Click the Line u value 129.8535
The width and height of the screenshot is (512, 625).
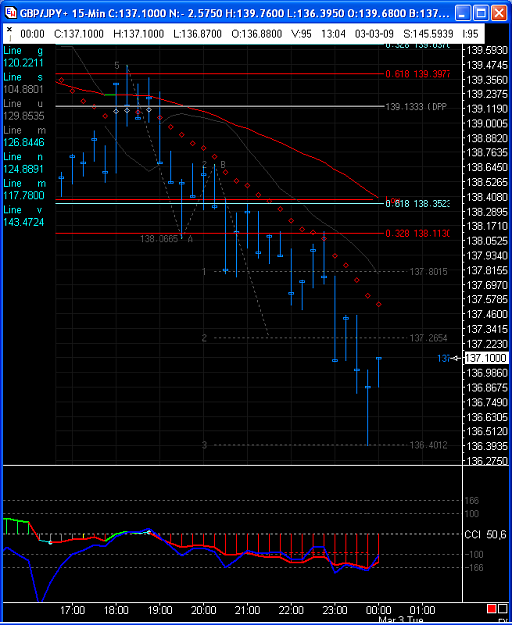tap(24, 116)
